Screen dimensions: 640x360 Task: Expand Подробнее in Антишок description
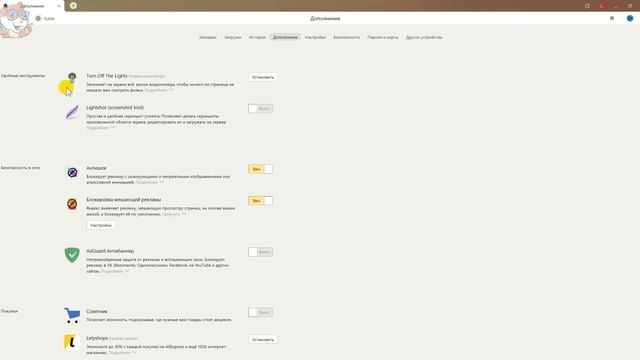coord(149,182)
